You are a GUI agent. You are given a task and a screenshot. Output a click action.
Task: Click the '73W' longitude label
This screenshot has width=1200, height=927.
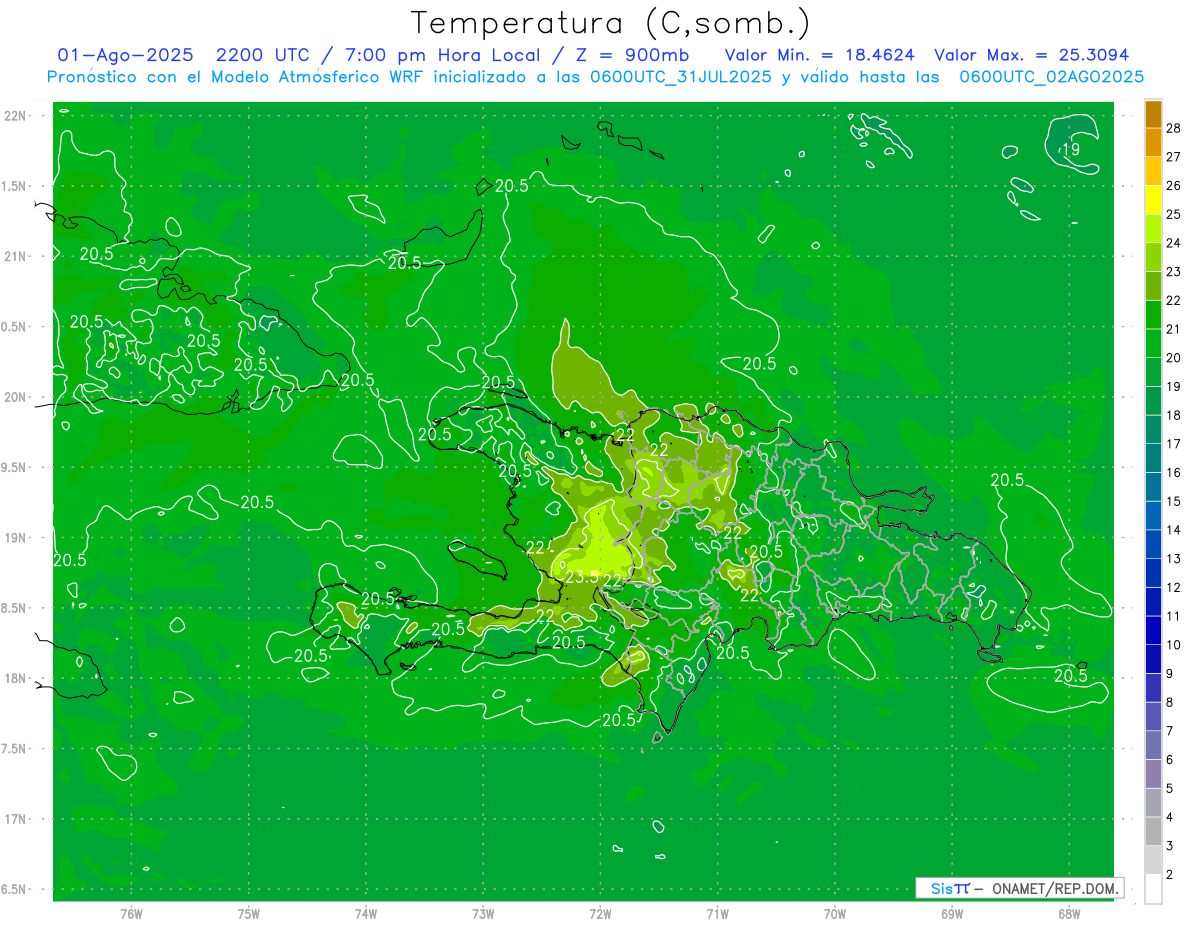coord(483,913)
